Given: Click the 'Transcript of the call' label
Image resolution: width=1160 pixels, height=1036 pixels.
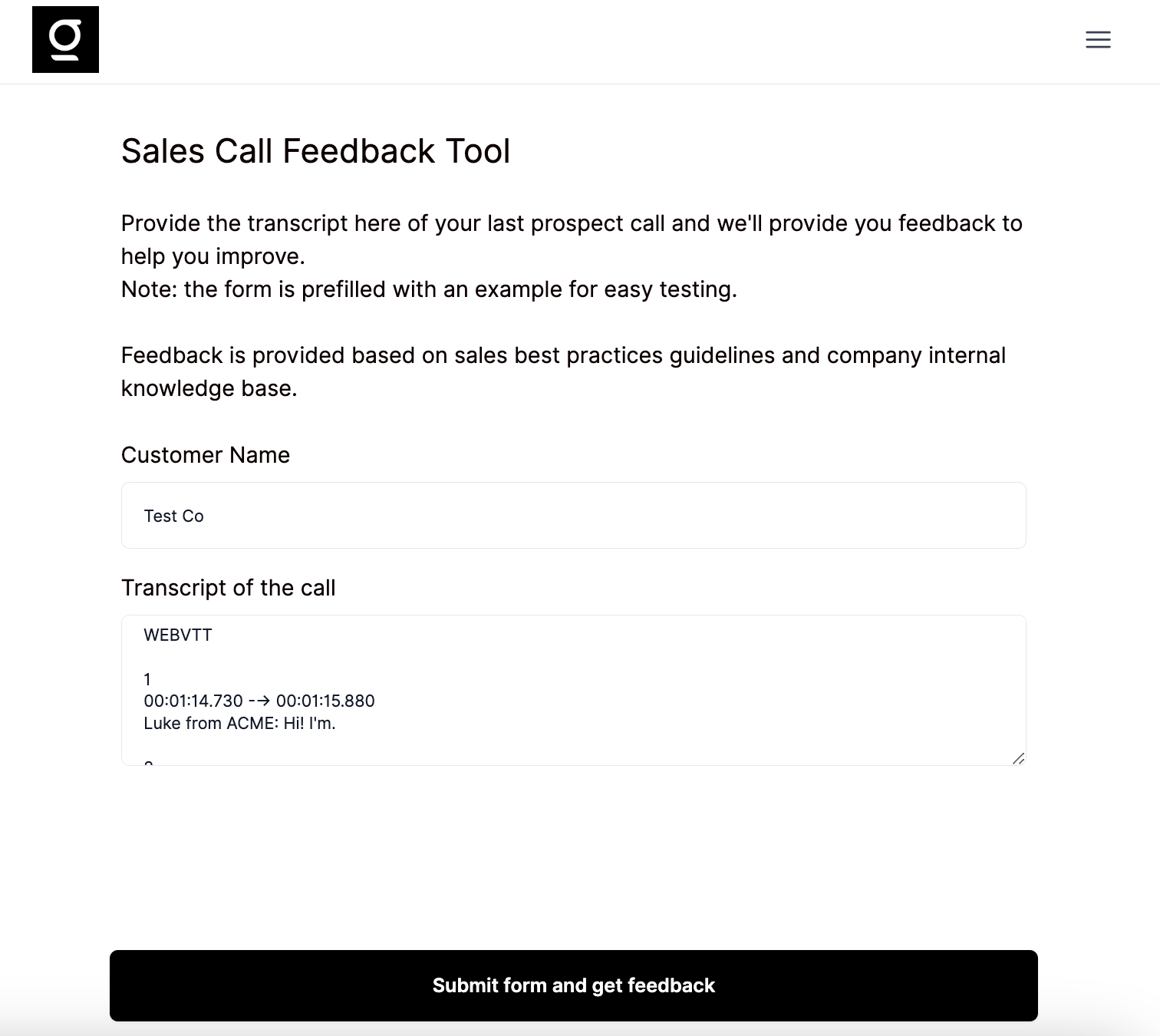Looking at the screenshot, I should pyautogui.click(x=228, y=588).
